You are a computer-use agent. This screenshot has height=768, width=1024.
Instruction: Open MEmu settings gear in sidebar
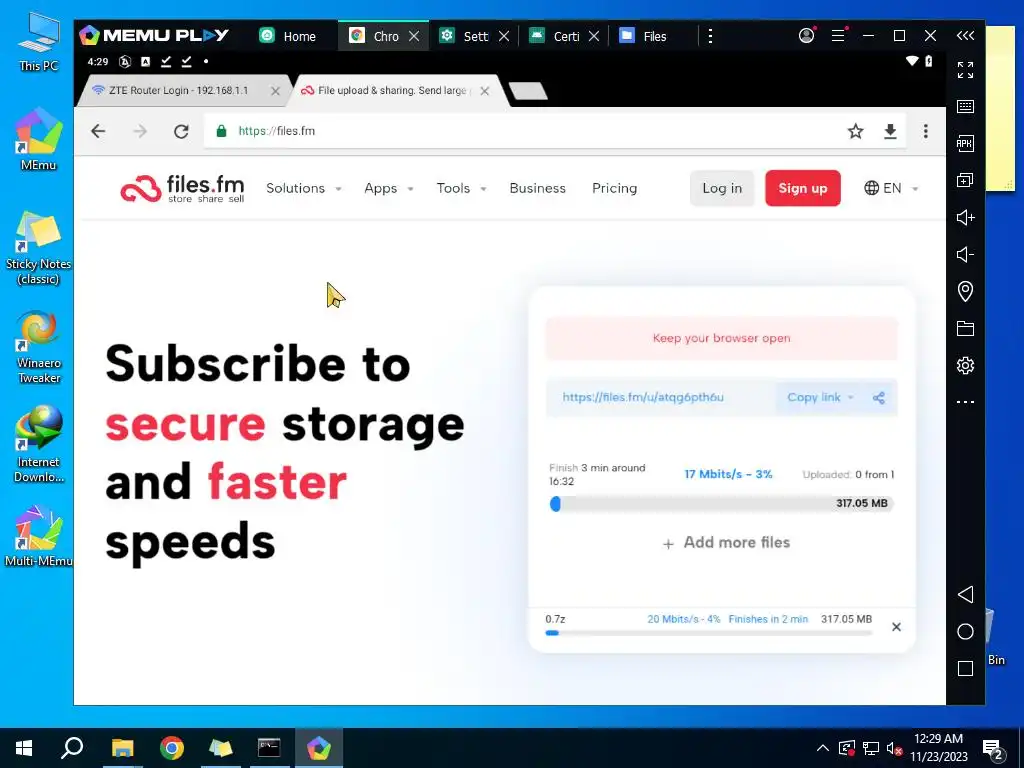click(x=965, y=365)
